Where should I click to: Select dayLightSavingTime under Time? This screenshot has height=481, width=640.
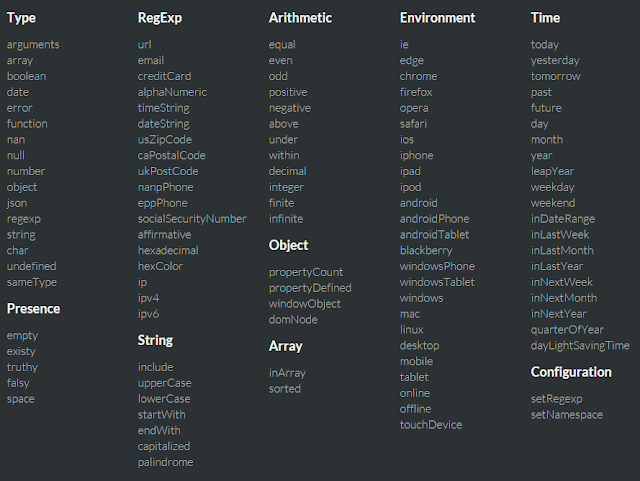pos(580,345)
